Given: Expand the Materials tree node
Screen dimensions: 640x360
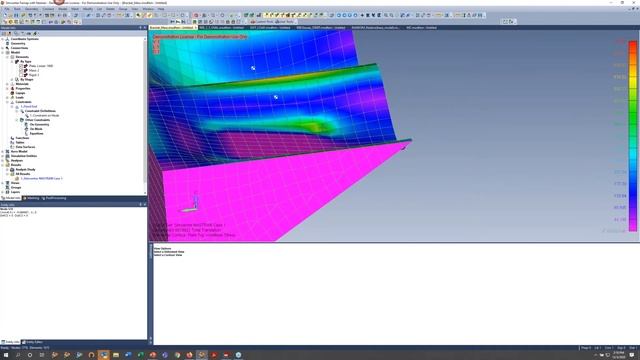Looking at the screenshot, I should [7, 84].
